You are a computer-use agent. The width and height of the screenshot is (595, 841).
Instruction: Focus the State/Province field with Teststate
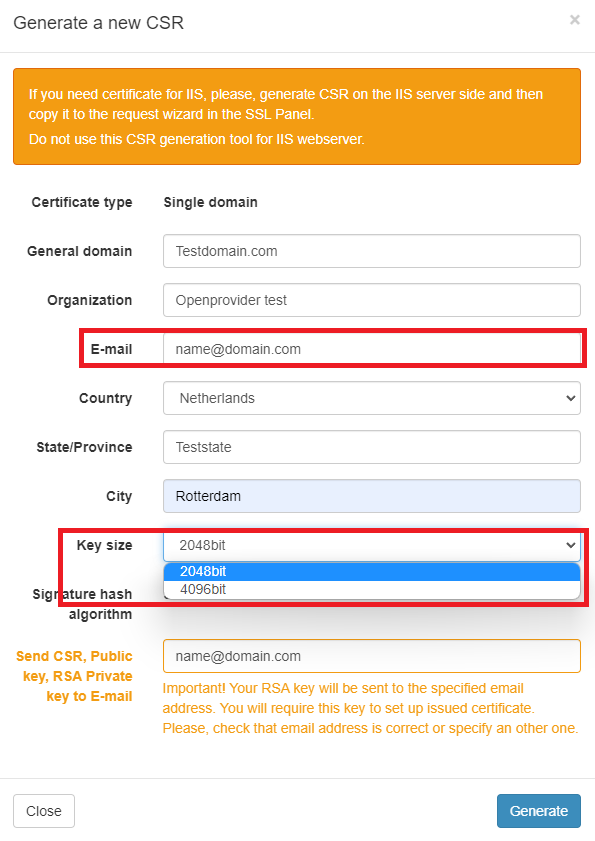point(371,447)
